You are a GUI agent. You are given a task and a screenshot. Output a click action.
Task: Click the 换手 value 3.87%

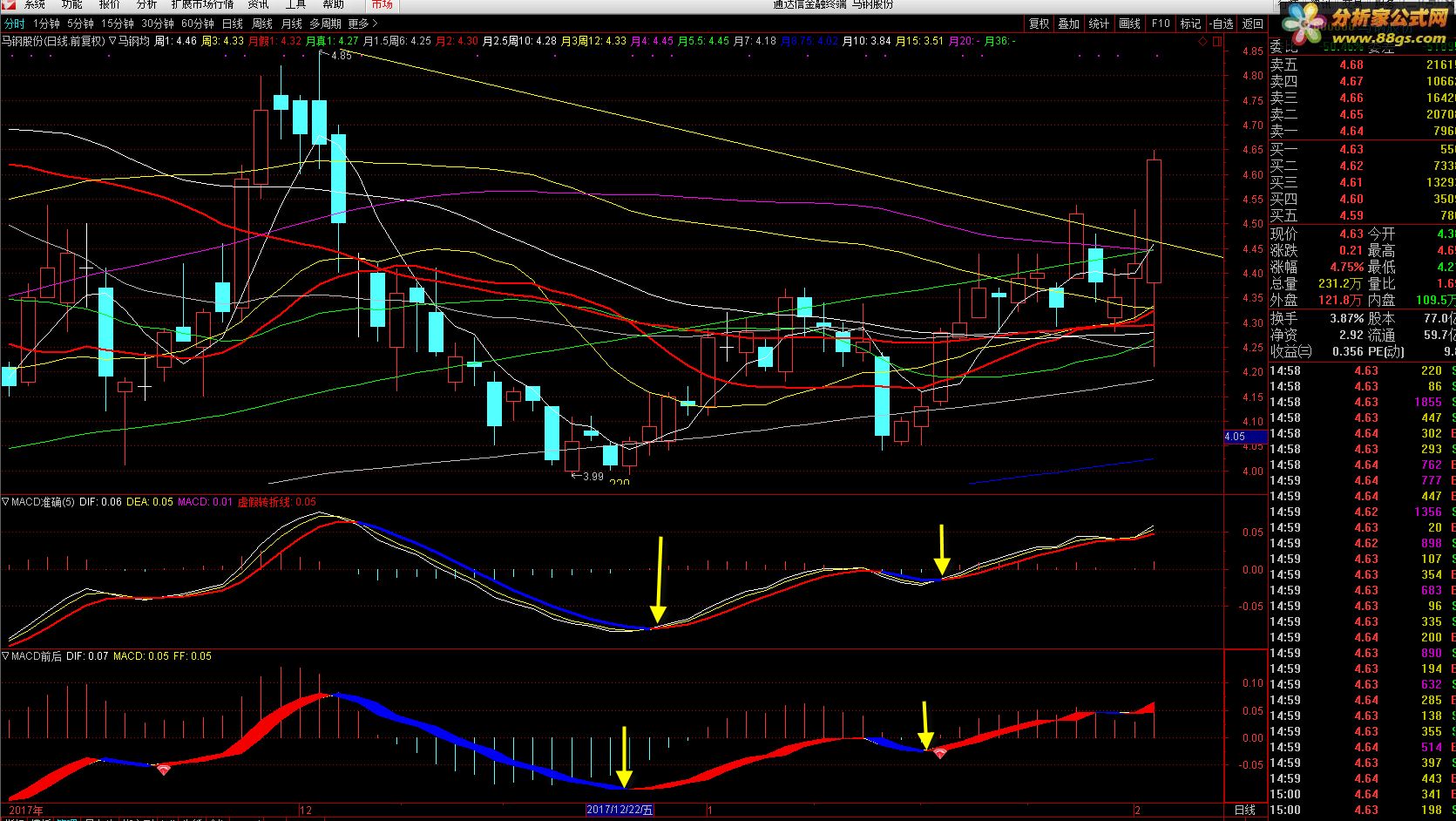coord(1346,318)
